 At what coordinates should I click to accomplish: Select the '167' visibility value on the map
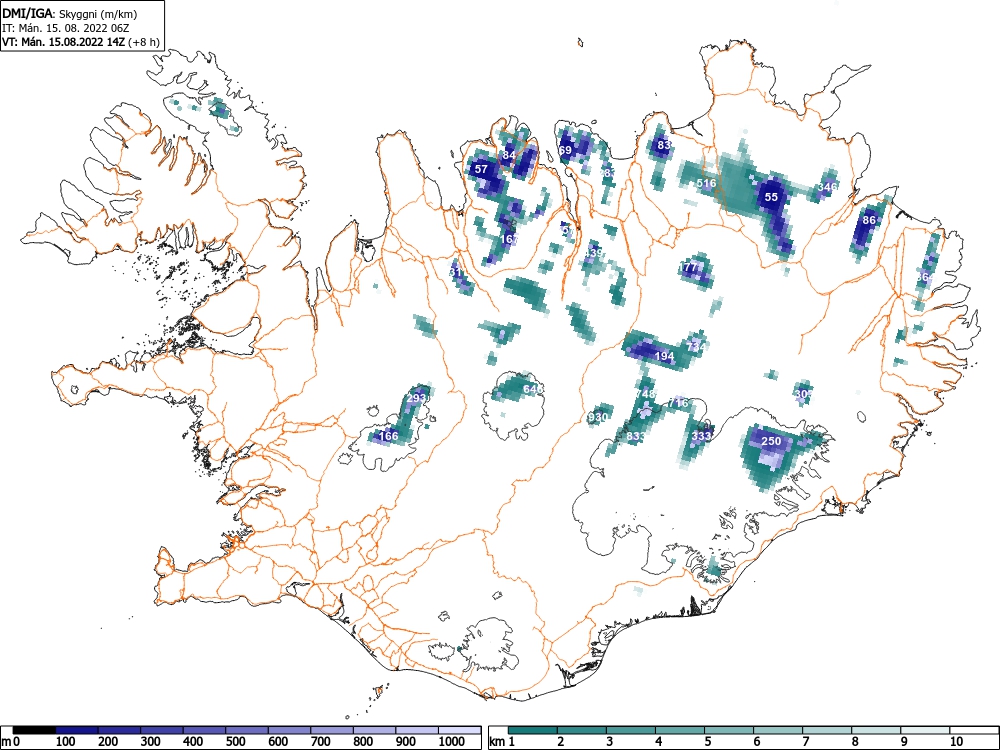click(510, 239)
